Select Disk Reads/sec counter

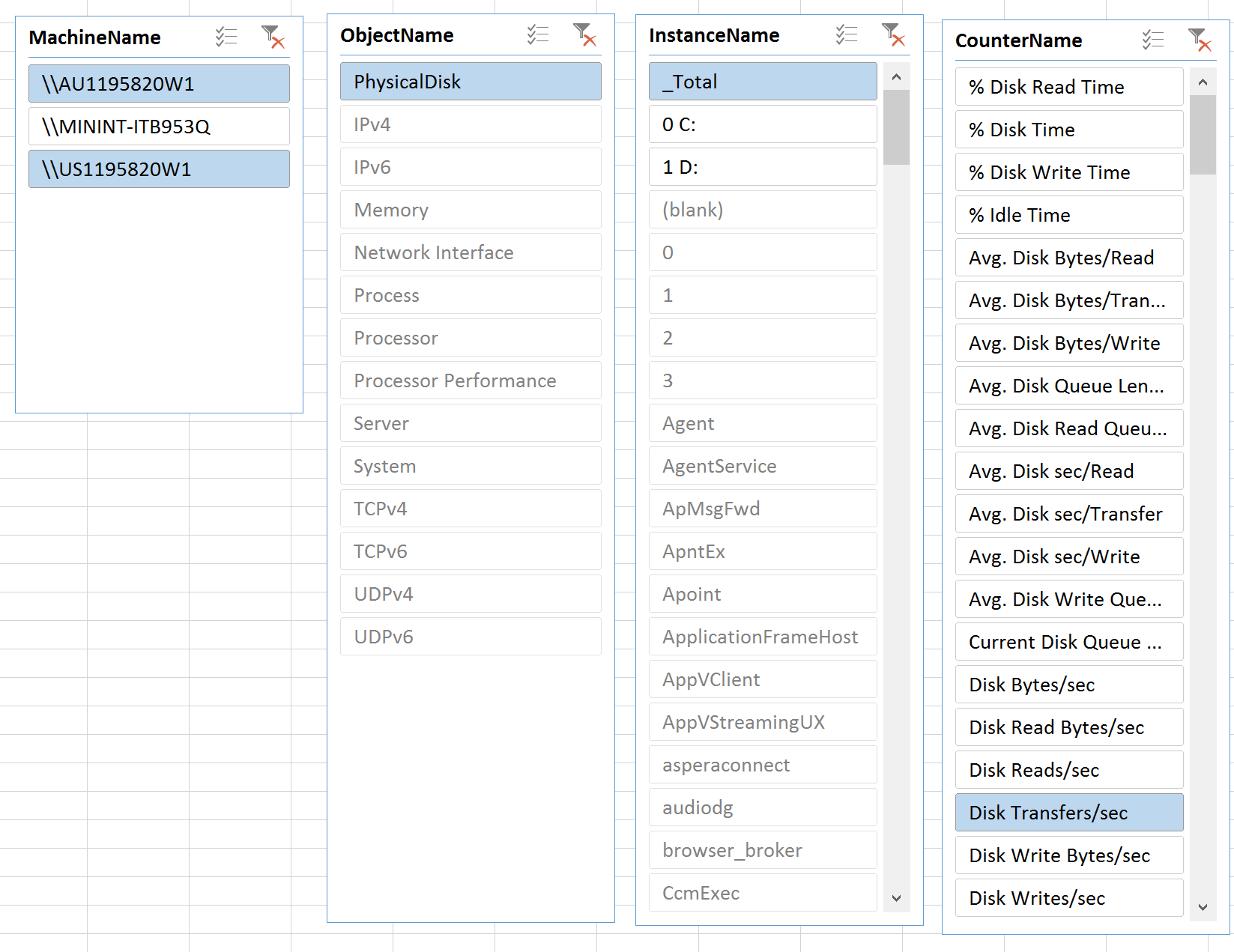pyautogui.click(x=1069, y=769)
